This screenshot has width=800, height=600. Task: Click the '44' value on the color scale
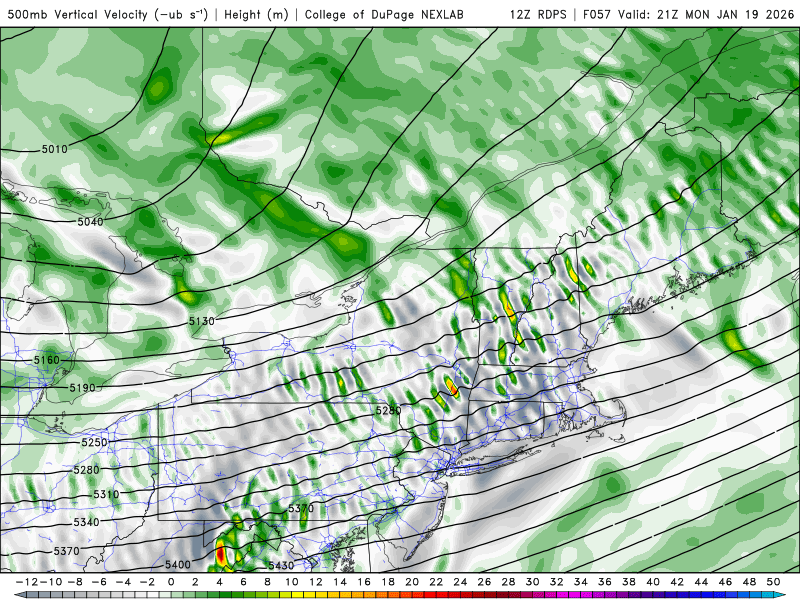[701, 582]
